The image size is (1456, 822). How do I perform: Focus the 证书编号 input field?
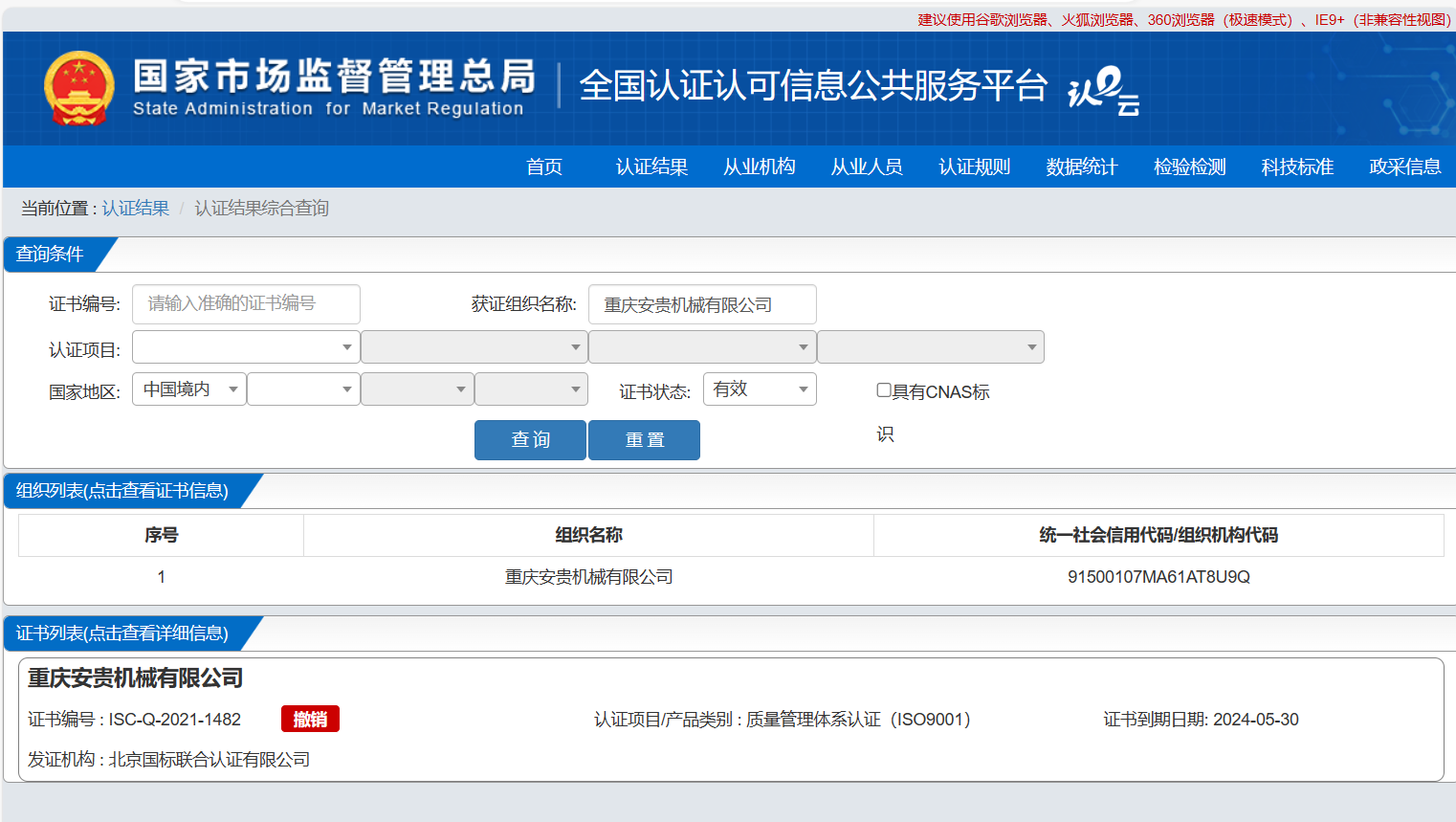pos(246,304)
